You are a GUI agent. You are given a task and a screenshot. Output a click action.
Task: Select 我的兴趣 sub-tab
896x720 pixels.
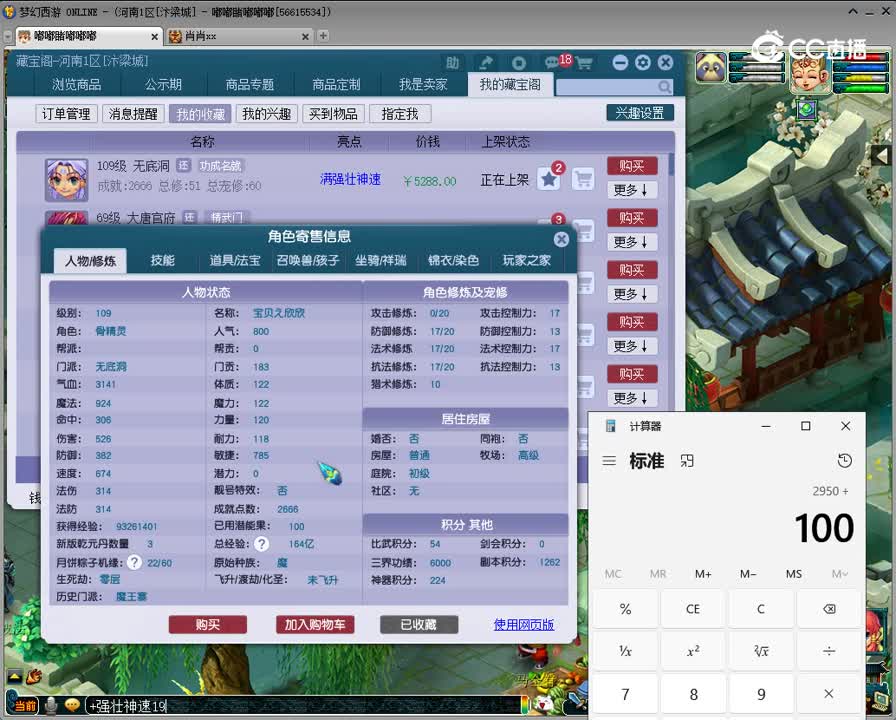[x=267, y=114]
